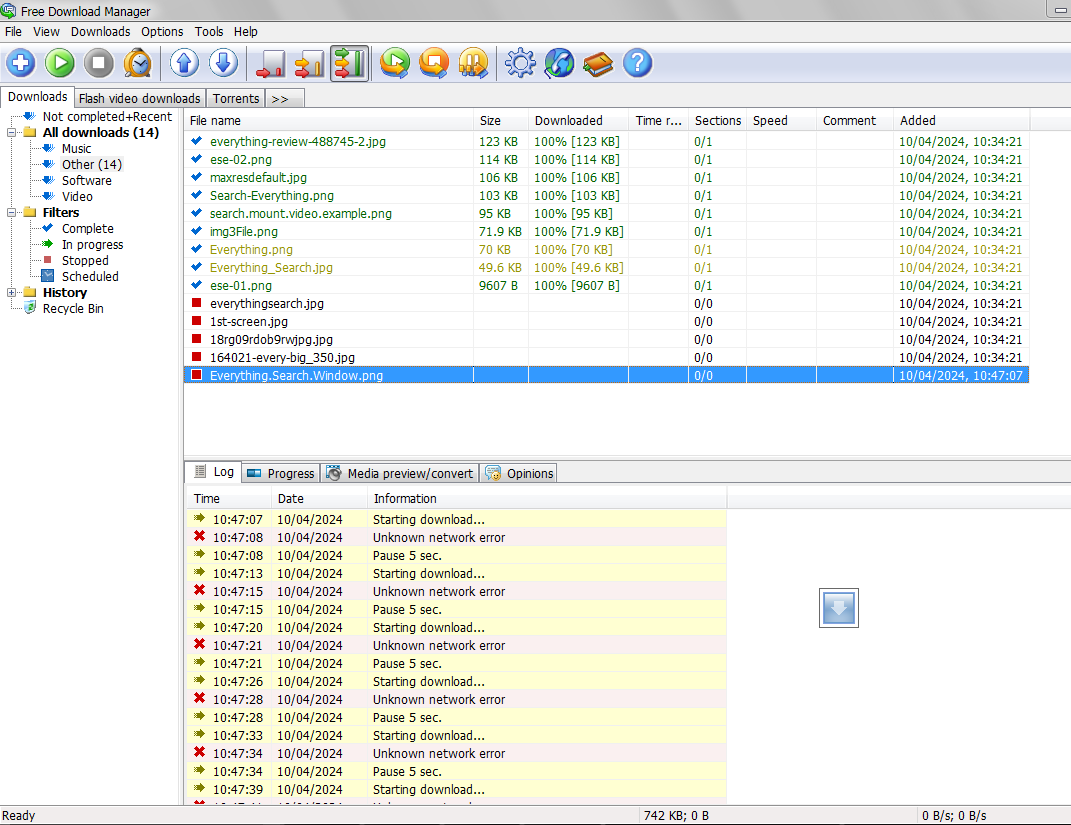
Task: Collapse the Filters tree node
Action: coord(13,213)
